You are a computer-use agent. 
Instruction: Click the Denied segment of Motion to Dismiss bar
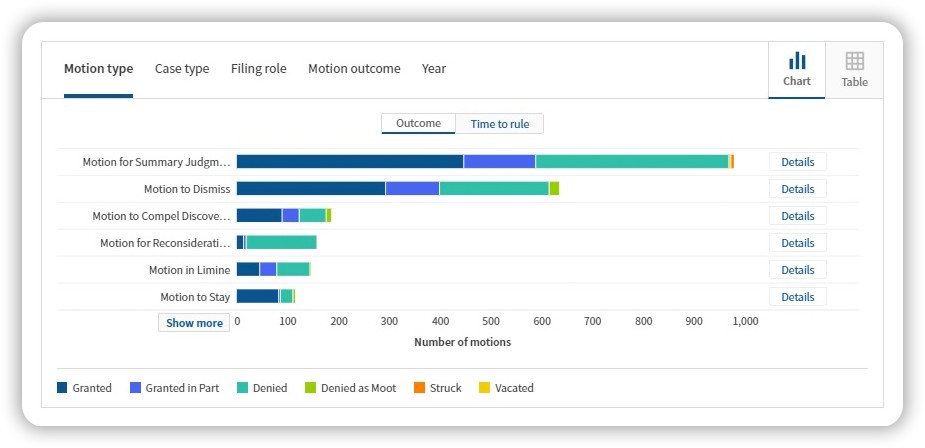[494, 188]
